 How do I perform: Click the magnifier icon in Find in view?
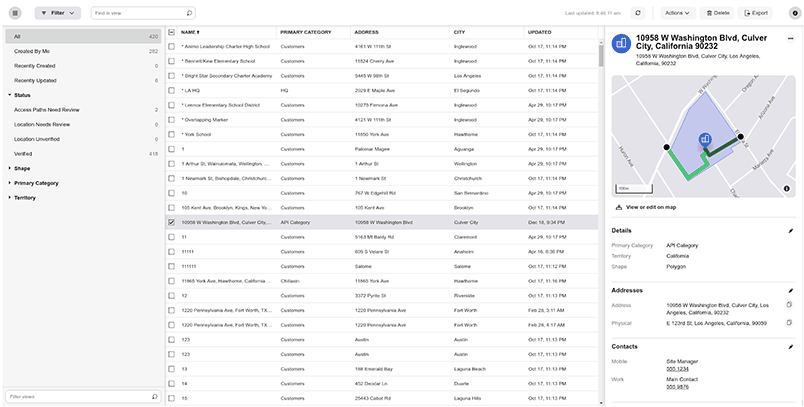[189, 13]
